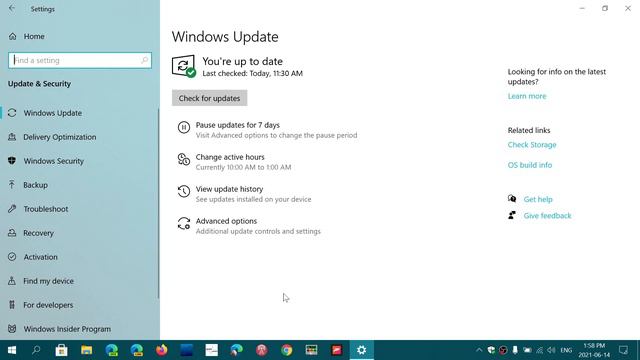Image resolution: width=640 pixels, height=360 pixels.
Task: Click the 'Related links' label
Action: pyautogui.click(x=529, y=130)
